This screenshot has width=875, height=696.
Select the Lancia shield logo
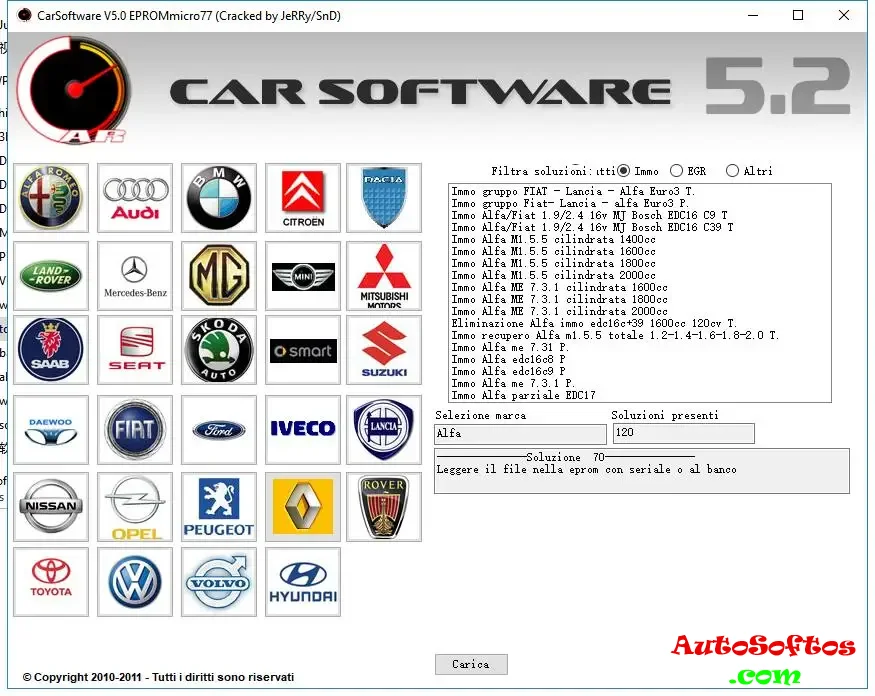[x=384, y=429]
